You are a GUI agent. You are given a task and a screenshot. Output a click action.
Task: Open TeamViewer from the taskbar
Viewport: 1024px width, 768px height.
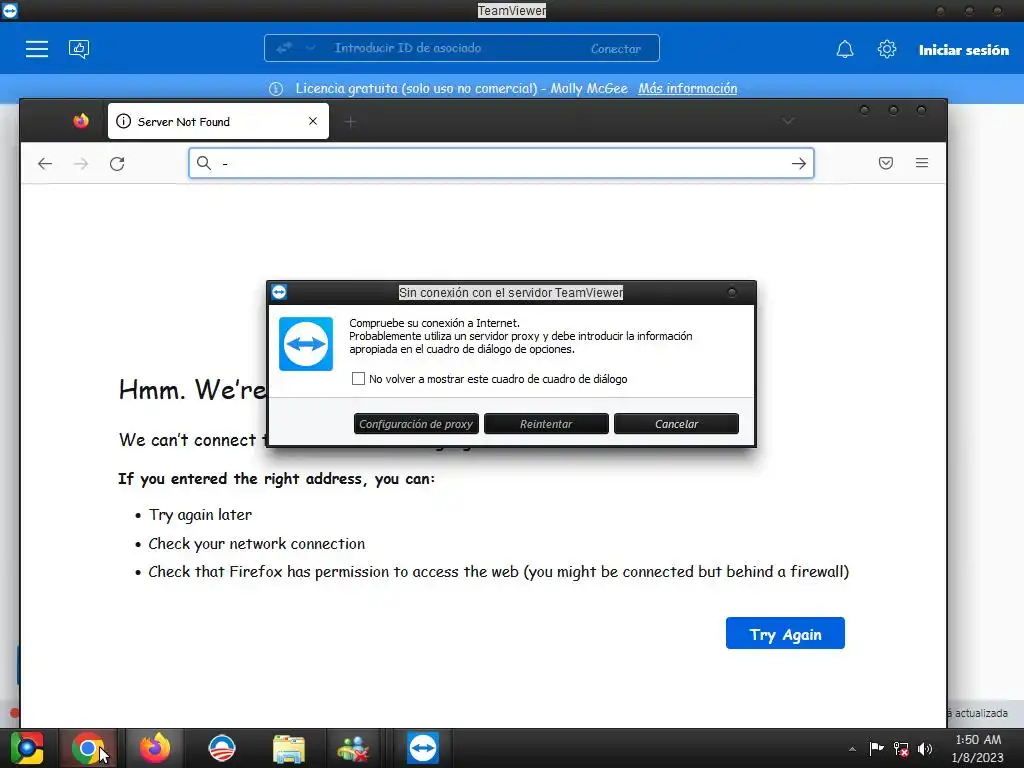pyautogui.click(x=423, y=748)
